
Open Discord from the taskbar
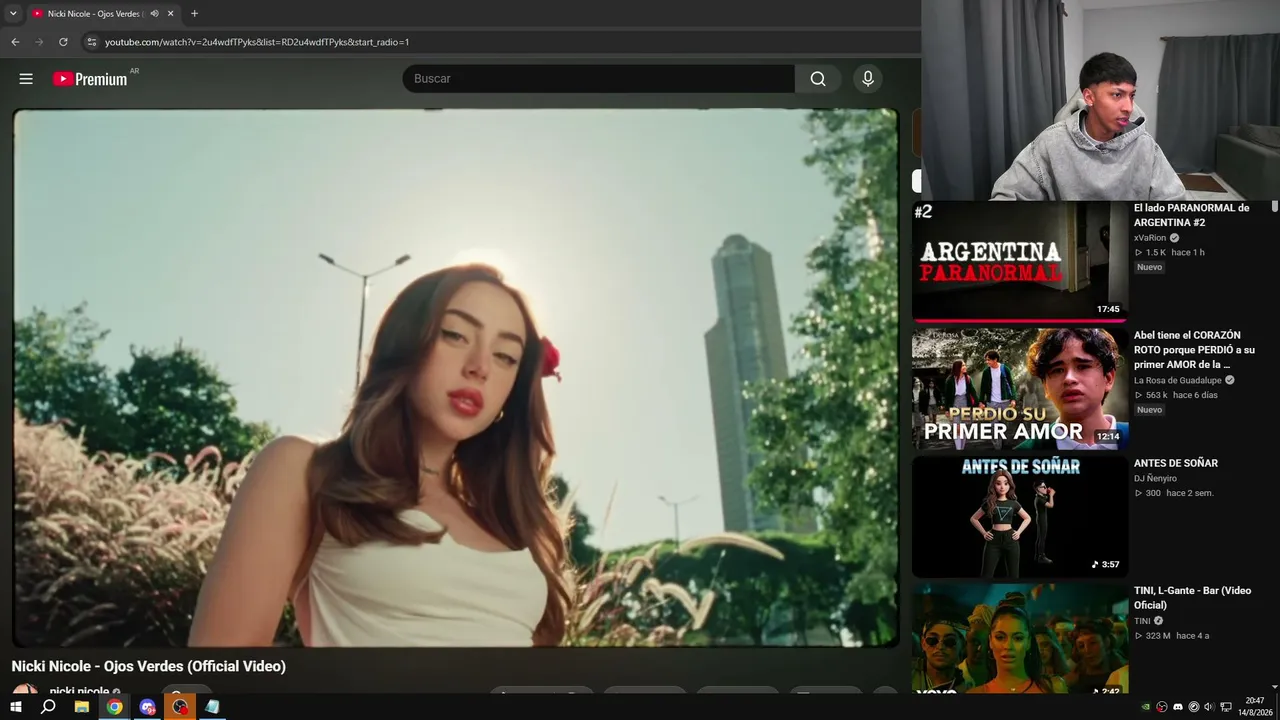coord(148,707)
